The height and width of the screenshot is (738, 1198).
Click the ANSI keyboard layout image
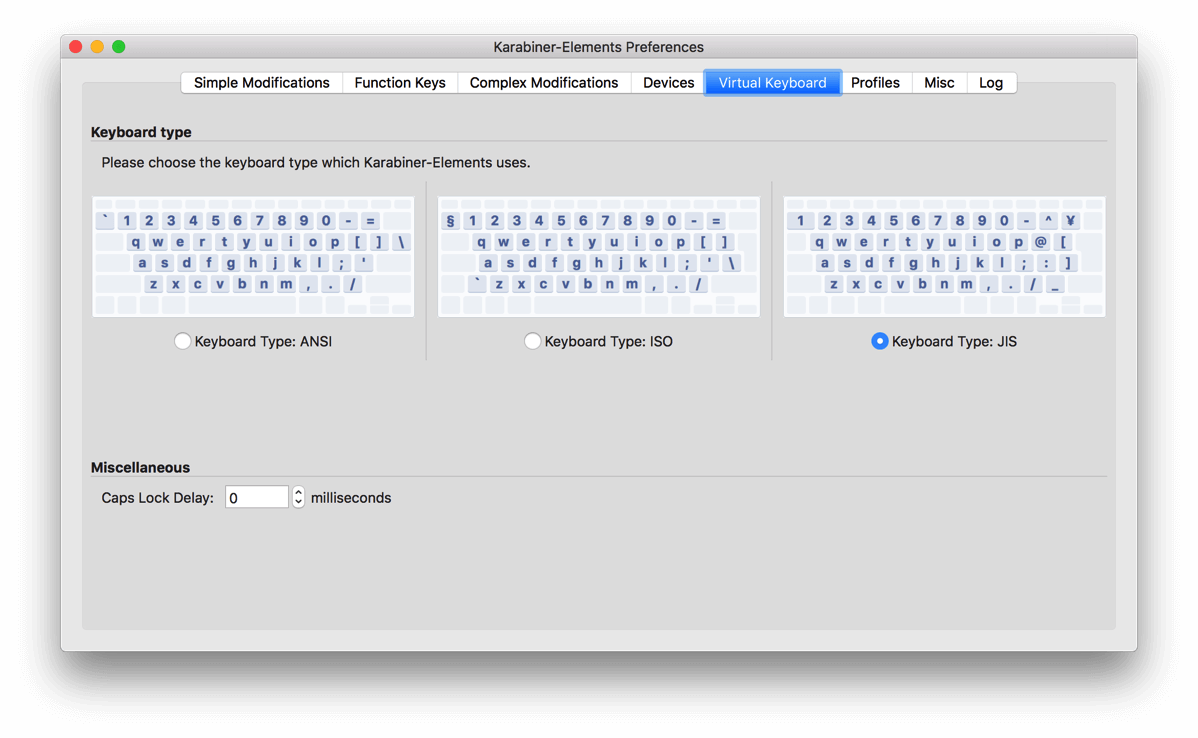(x=253, y=257)
